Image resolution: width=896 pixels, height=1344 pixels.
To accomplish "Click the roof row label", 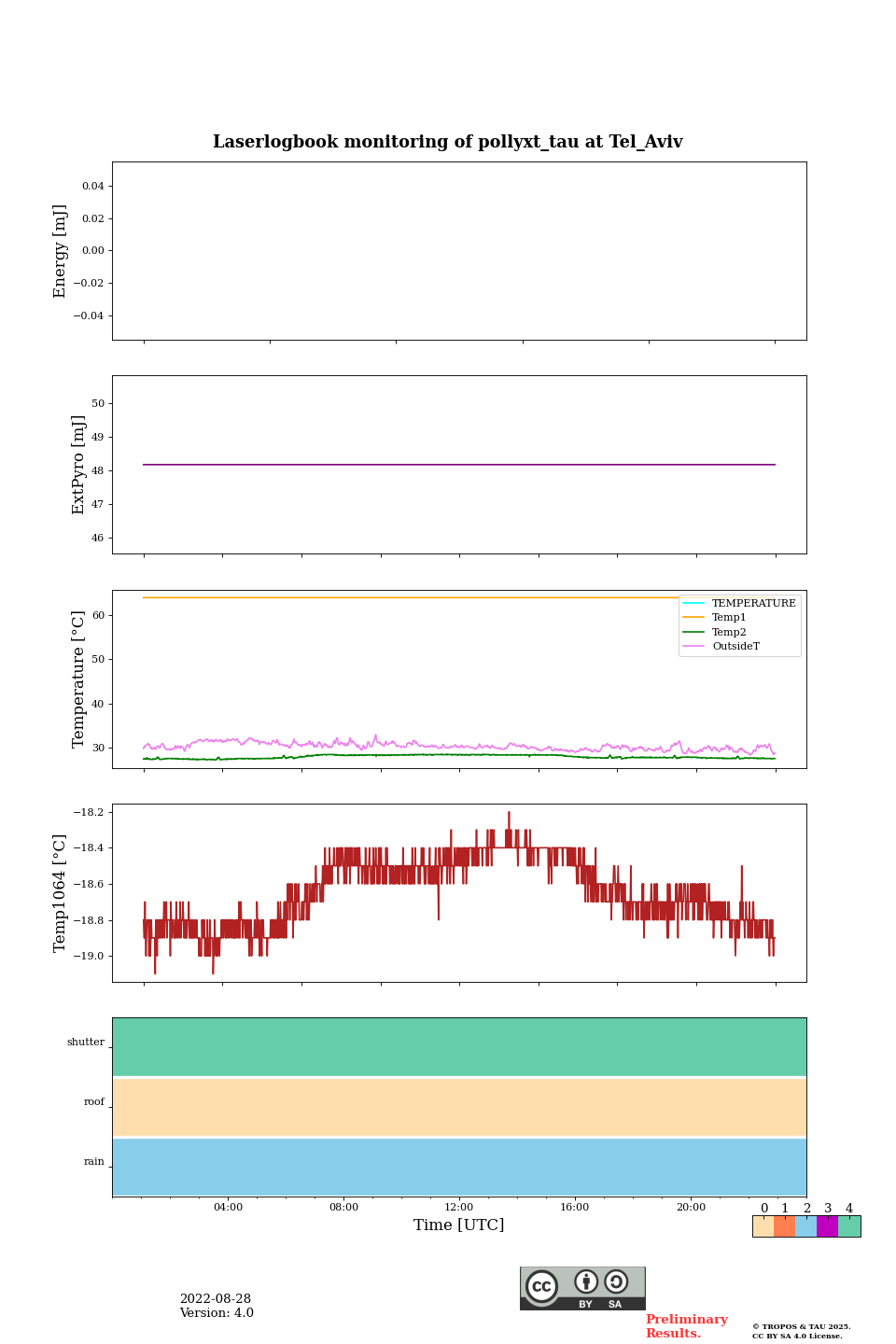I will (94, 1102).
